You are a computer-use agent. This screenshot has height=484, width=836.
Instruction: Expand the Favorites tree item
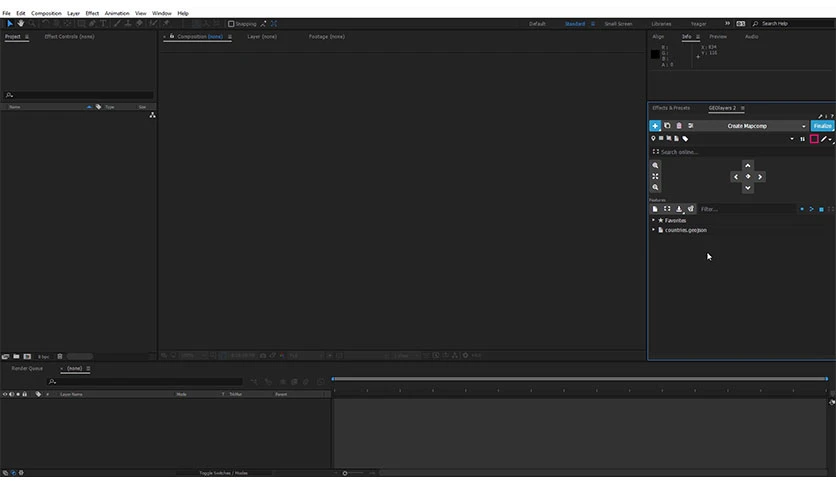(x=653, y=220)
